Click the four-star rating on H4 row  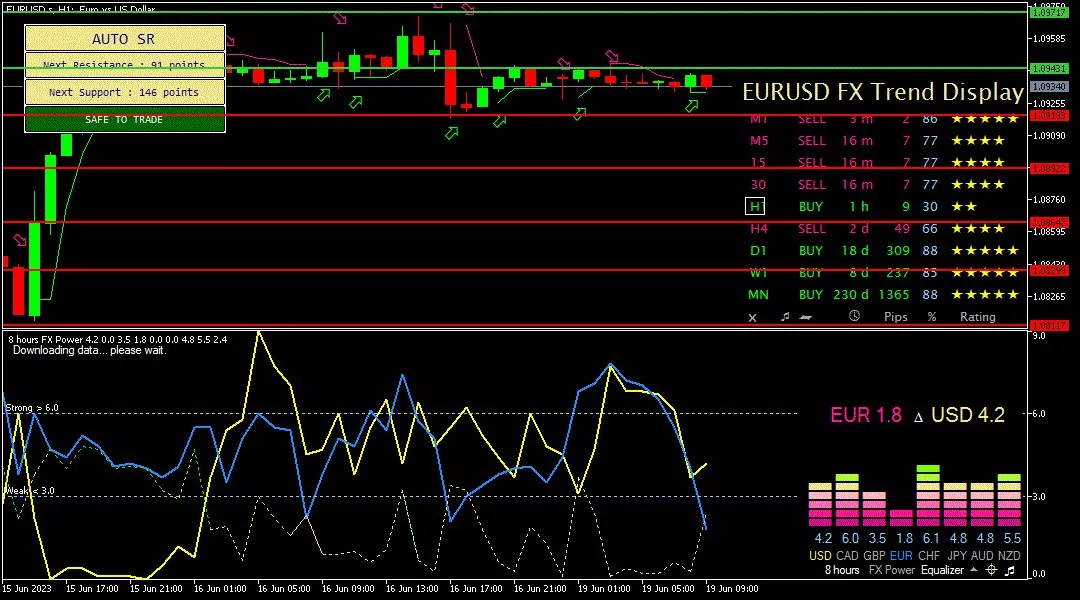point(977,229)
